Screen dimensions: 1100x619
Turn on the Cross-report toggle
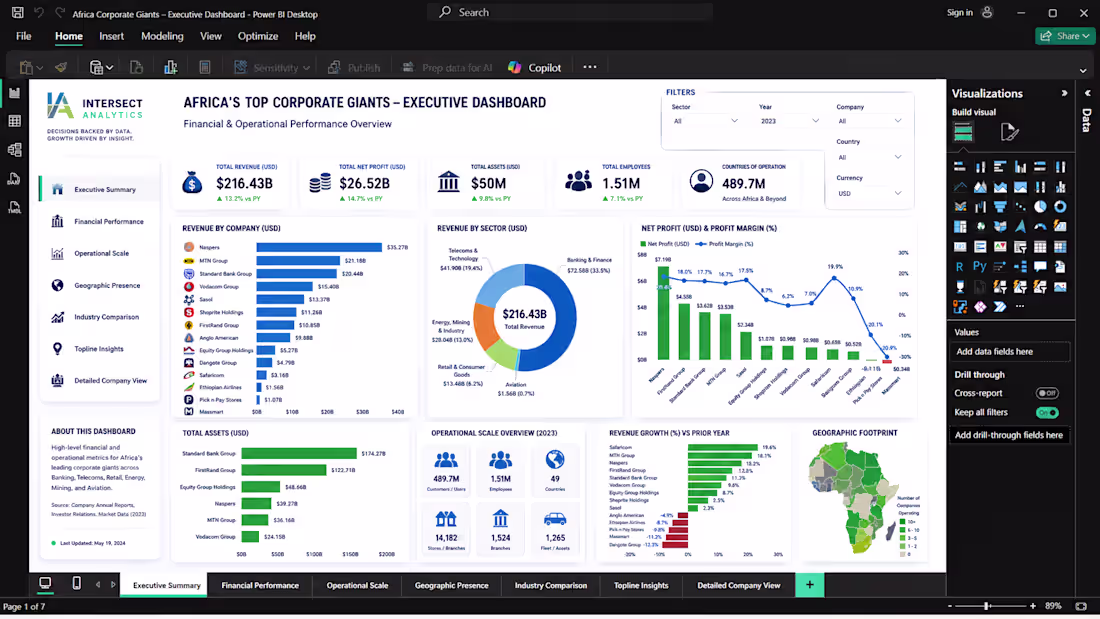pos(1047,393)
